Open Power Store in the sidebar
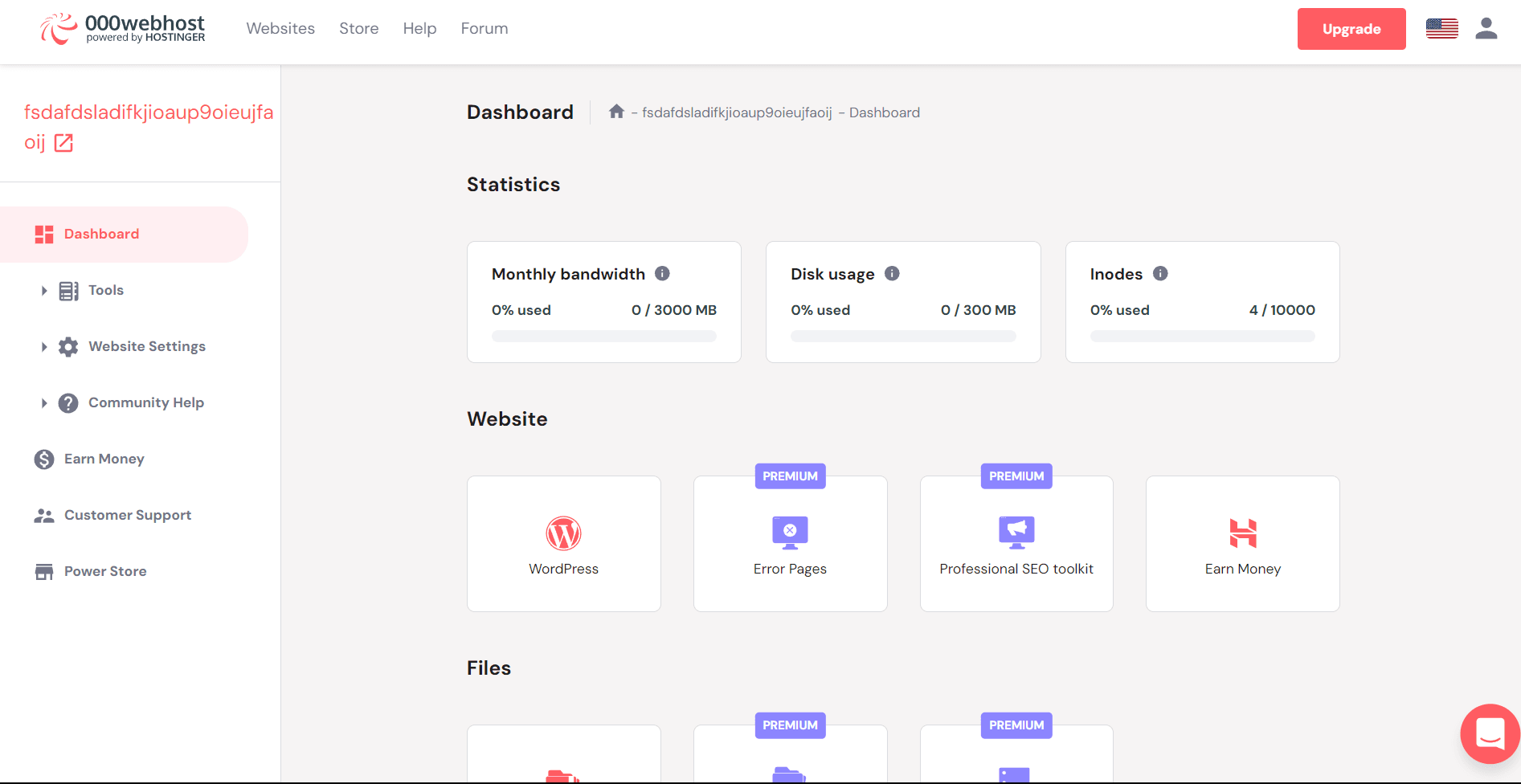Screen dimensions: 1521x784 point(105,571)
